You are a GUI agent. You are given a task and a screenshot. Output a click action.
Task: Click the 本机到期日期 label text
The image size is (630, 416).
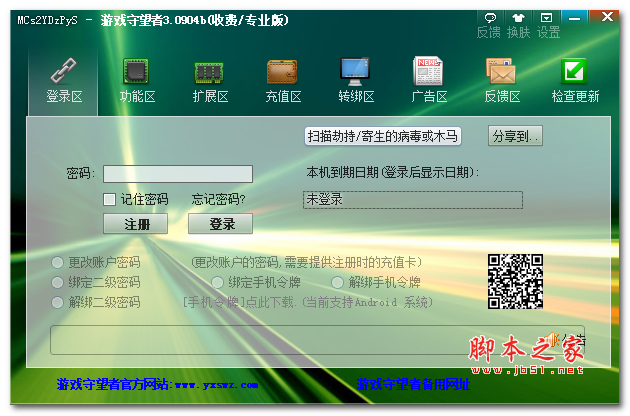tap(393, 173)
